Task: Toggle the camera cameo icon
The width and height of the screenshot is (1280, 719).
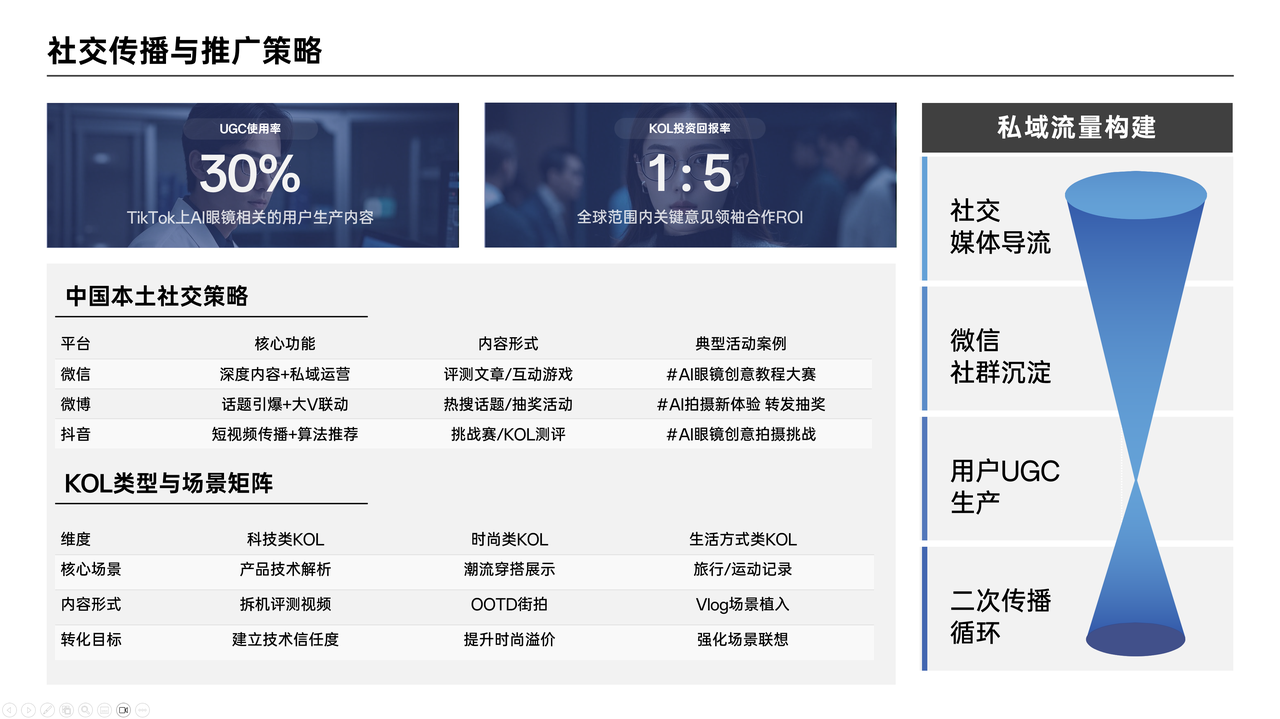Action: [124, 710]
